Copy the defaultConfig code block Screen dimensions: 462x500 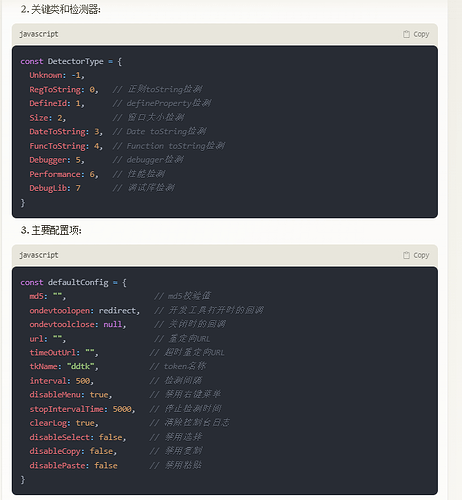(x=416, y=255)
